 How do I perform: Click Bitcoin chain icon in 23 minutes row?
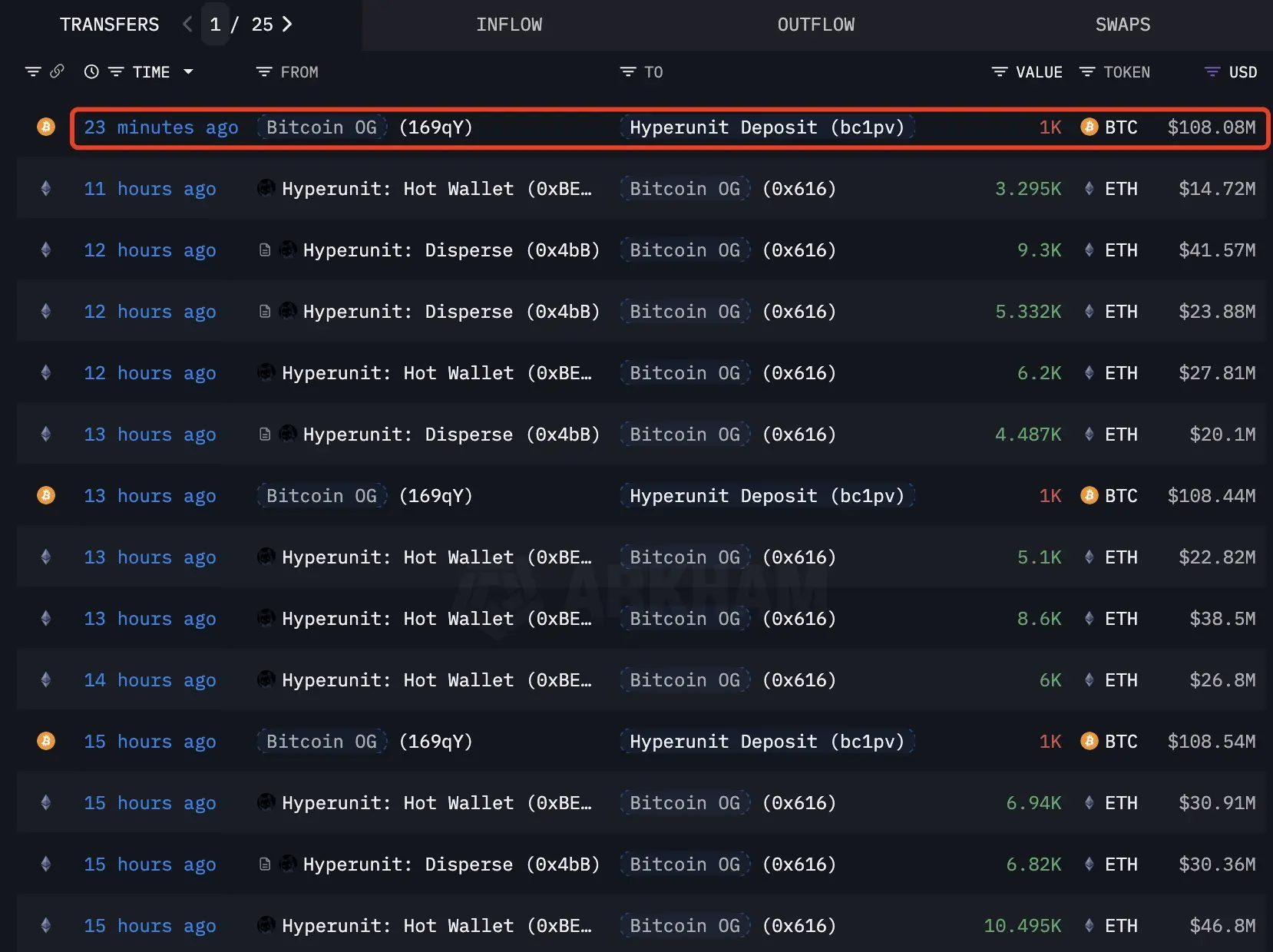pyautogui.click(x=46, y=127)
